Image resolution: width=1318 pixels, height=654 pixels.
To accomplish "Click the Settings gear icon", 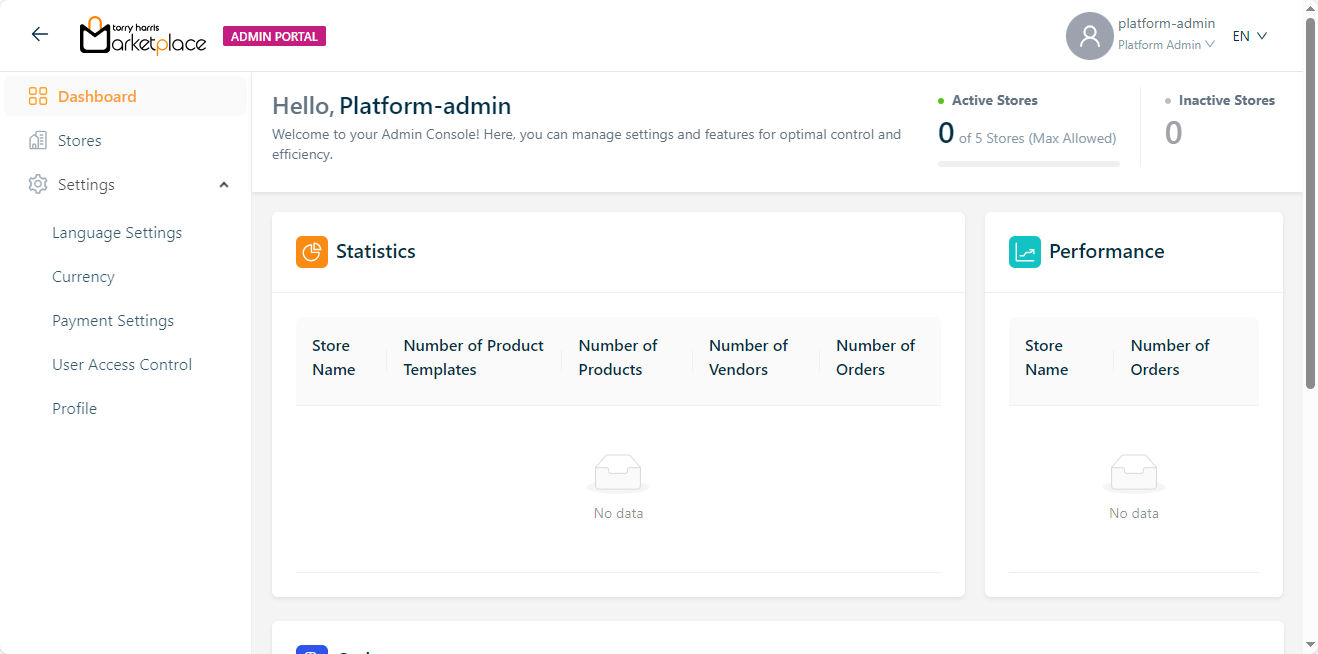I will click(38, 185).
